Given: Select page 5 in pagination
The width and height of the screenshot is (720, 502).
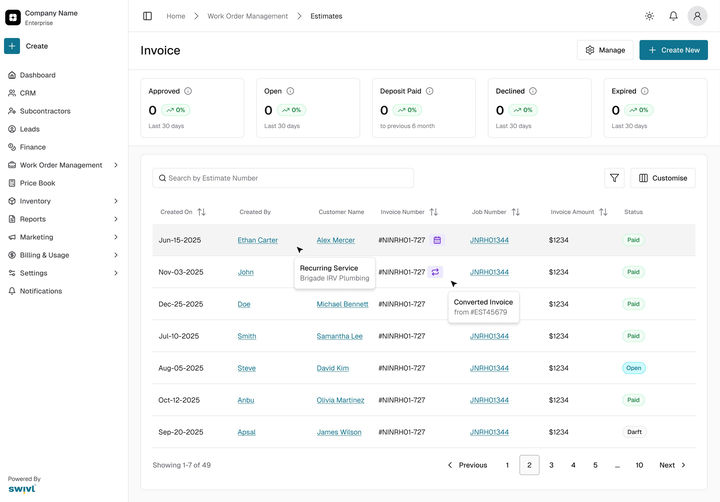Looking at the screenshot, I should point(595,465).
